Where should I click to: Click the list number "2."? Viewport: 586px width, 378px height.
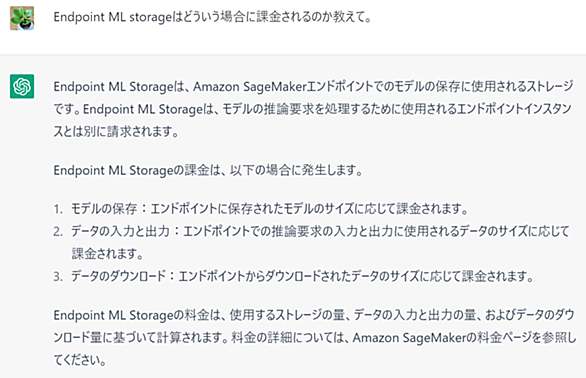(58, 231)
